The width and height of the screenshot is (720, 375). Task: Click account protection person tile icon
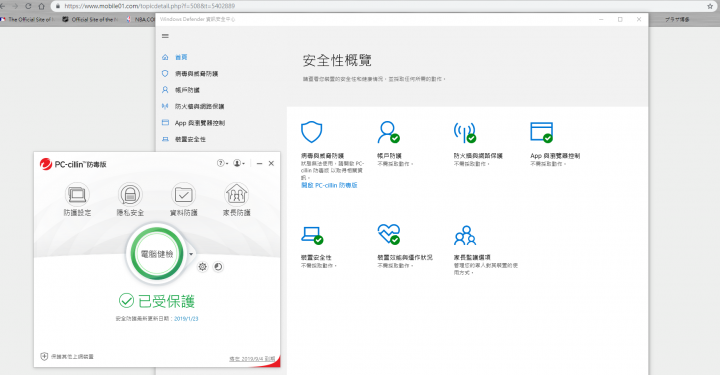pyautogui.click(x=388, y=132)
